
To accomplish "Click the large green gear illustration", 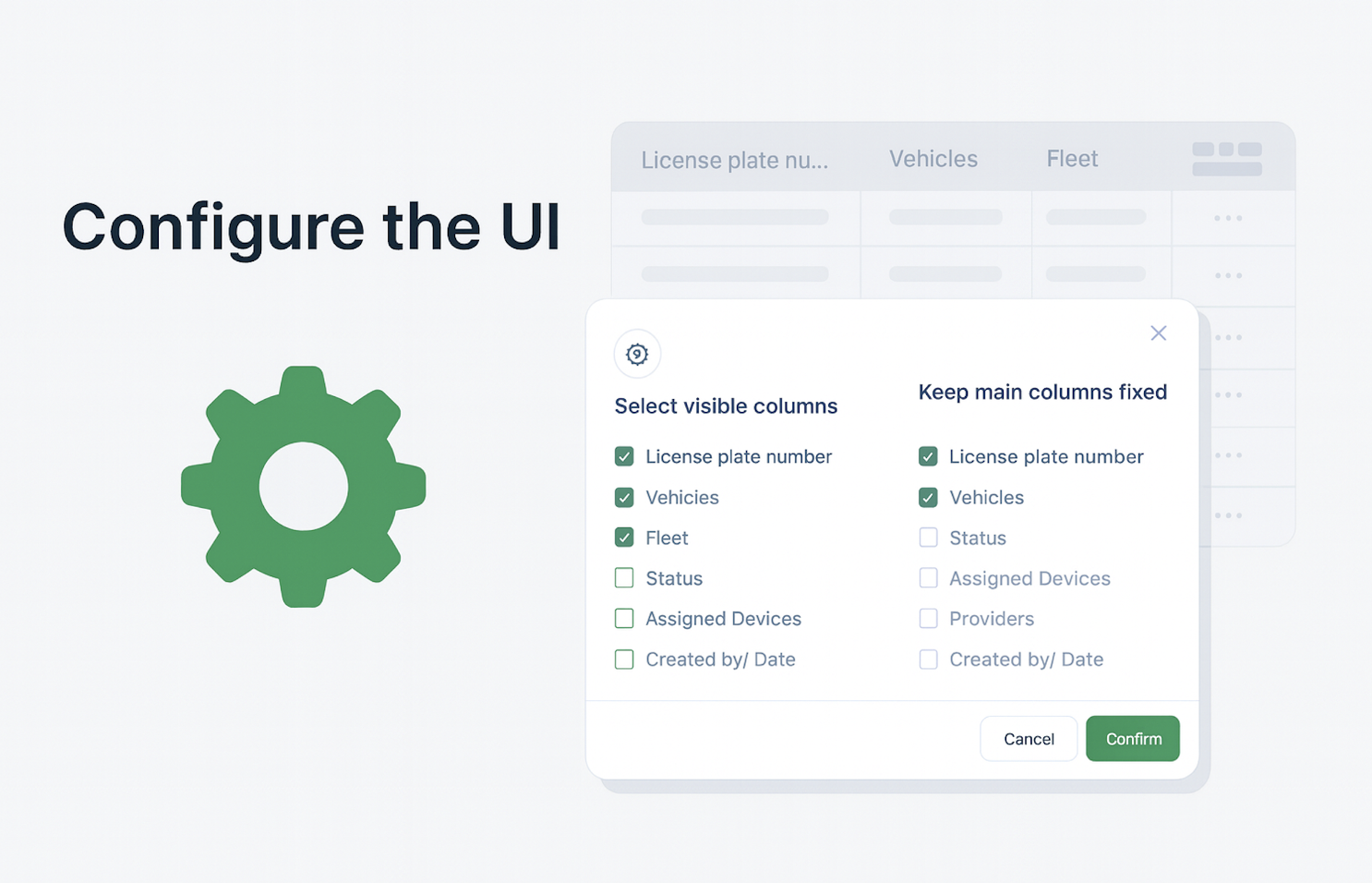I will (x=304, y=487).
